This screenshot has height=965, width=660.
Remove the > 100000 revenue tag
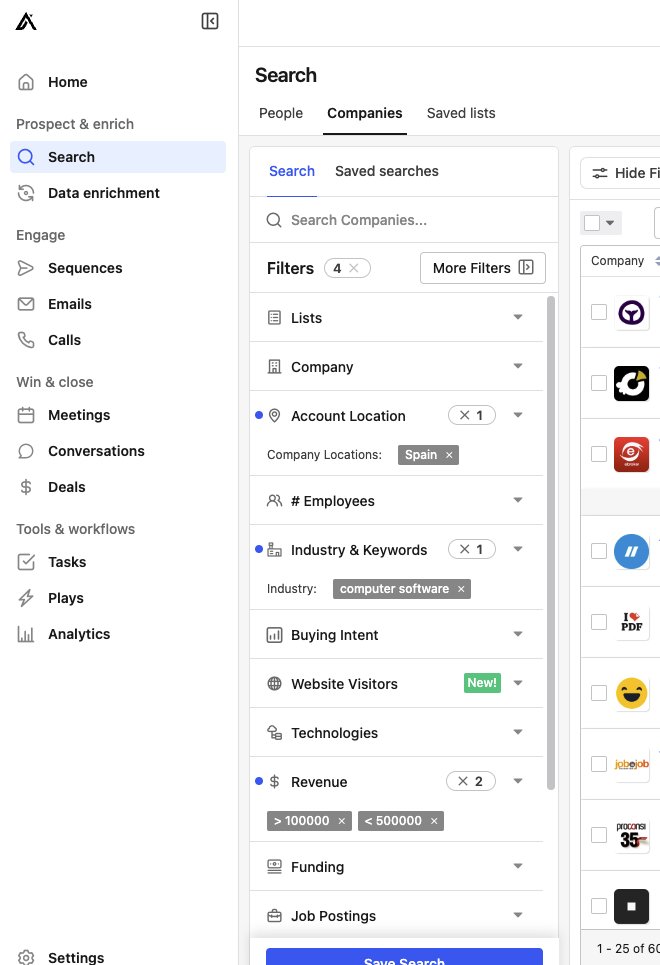pos(342,821)
